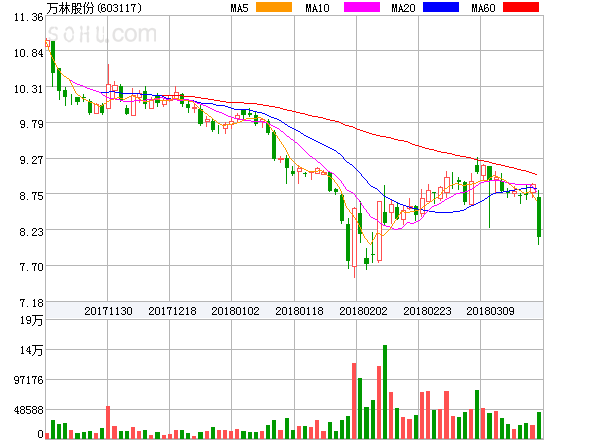Click the MA5 legend label

[x=239, y=8]
